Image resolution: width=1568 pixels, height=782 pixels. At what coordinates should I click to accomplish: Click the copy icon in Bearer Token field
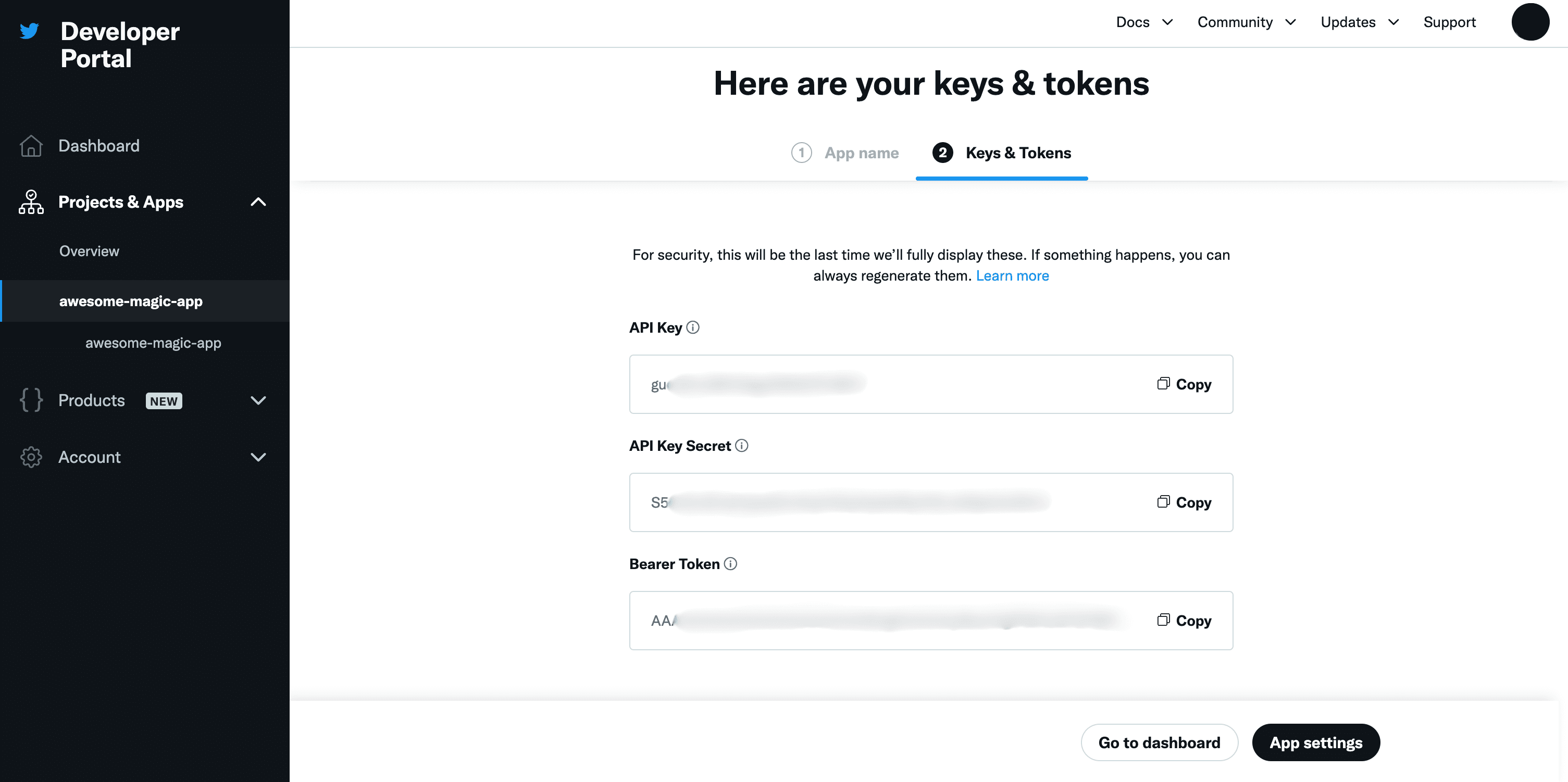tap(1163, 620)
